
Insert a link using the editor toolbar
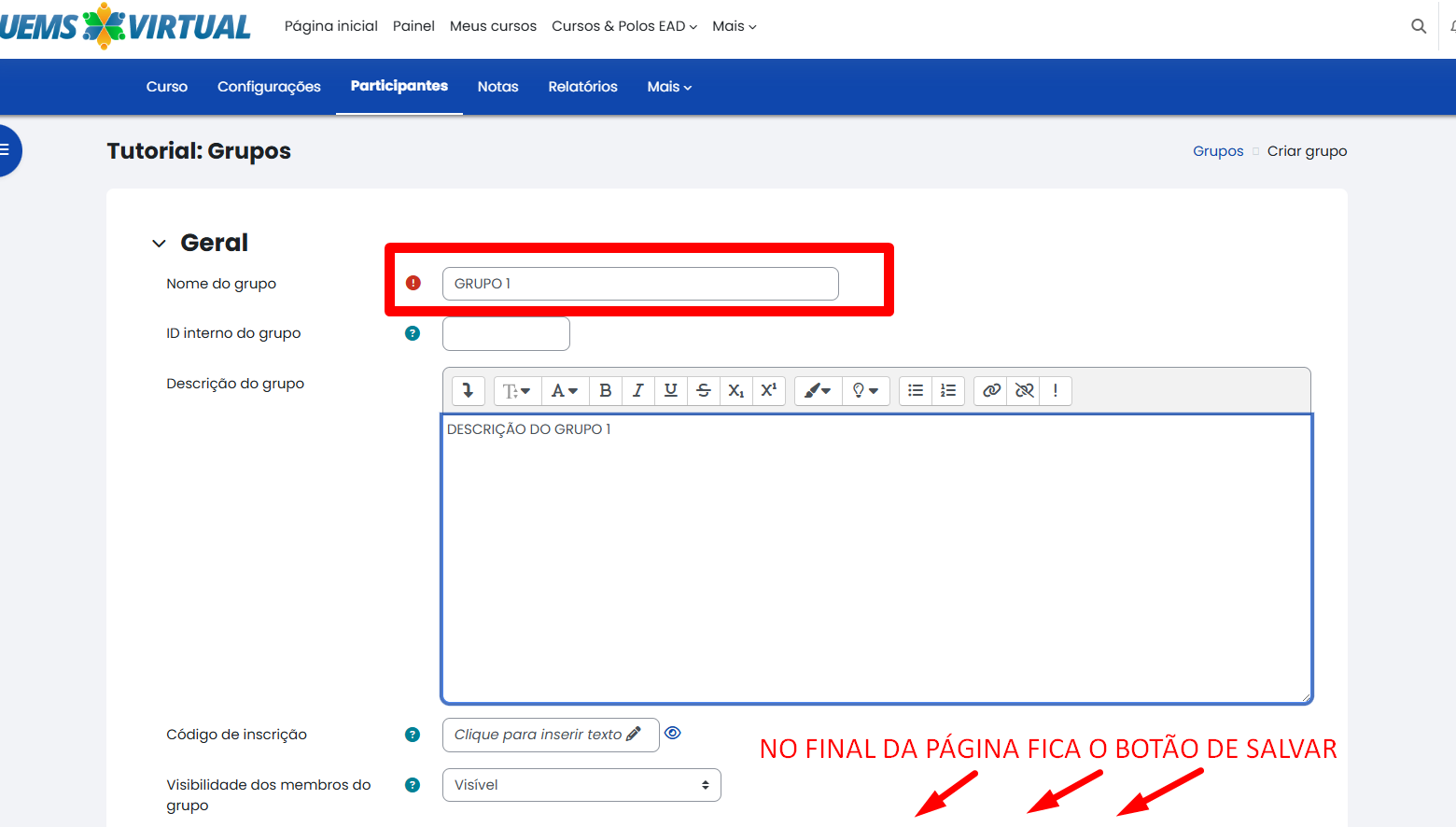pyautogui.click(x=990, y=390)
